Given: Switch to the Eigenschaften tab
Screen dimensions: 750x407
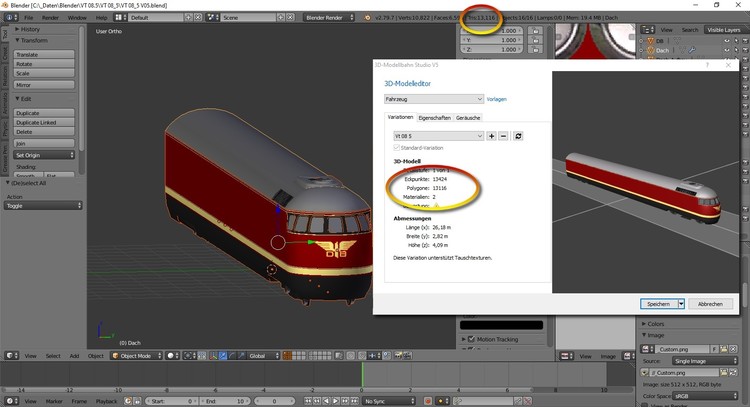Looking at the screenshot, I should click(435, 118).
